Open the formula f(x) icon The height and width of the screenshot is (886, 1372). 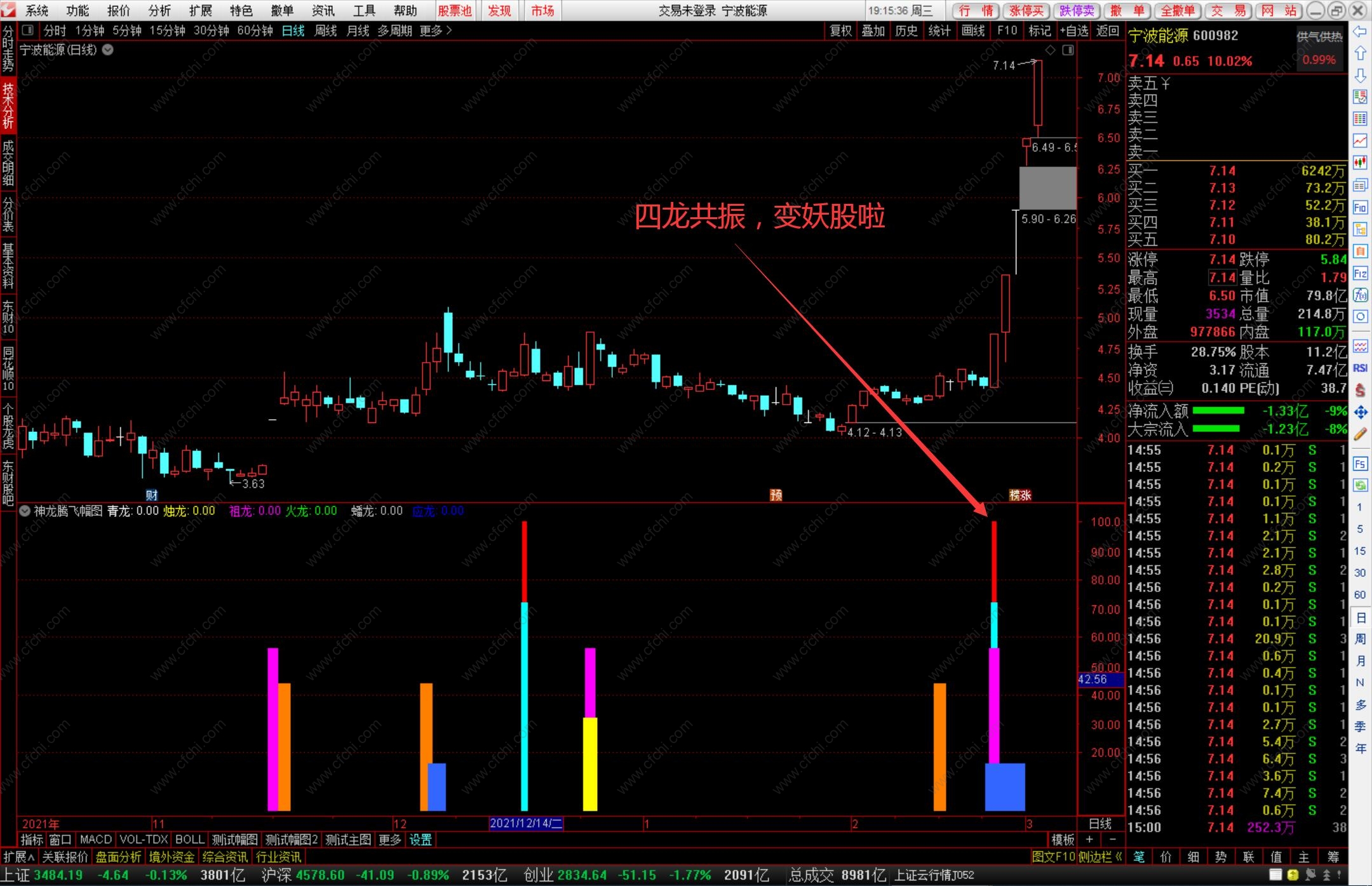(x=1360, y=295)
